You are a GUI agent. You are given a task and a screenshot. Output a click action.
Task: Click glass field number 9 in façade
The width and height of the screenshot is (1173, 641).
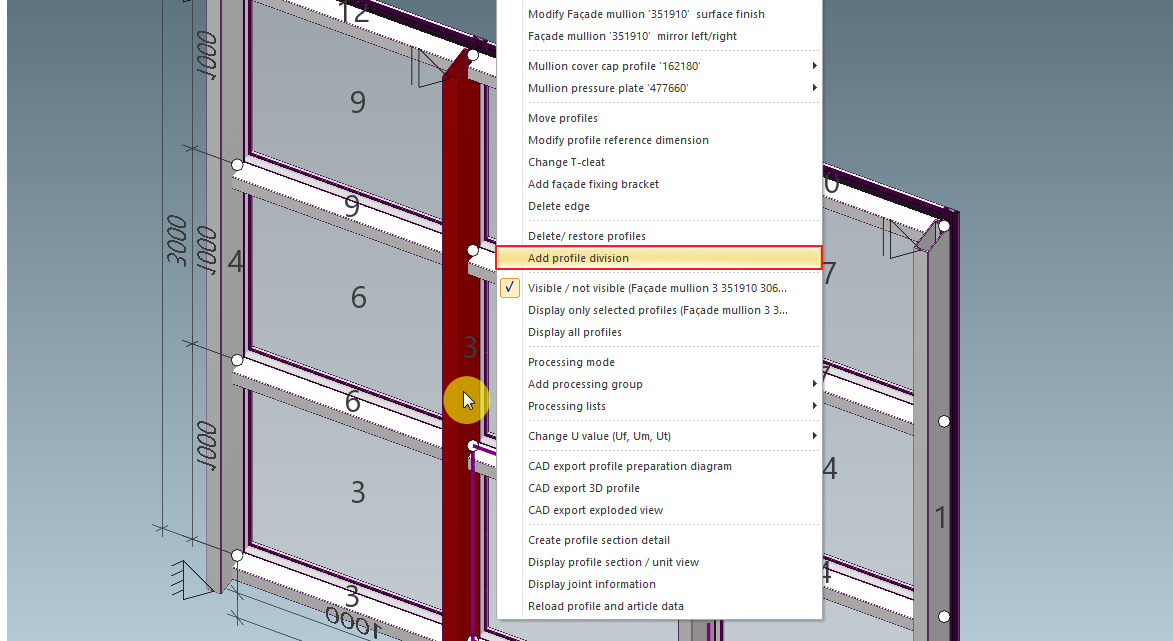357,103
